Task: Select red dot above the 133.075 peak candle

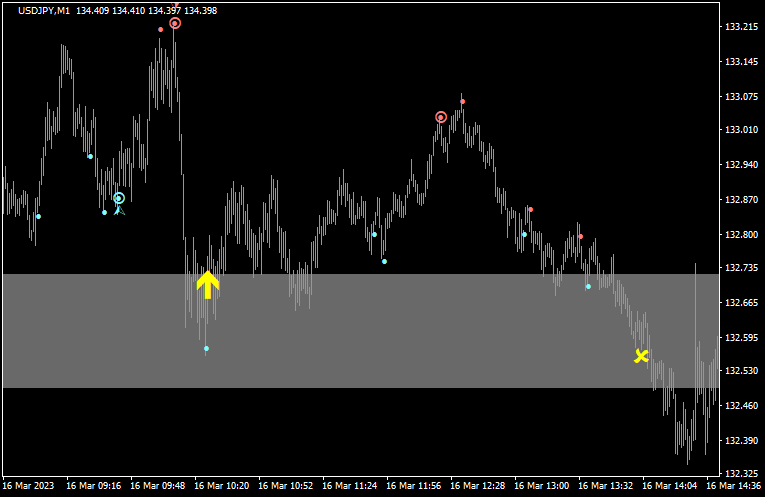Action: (462, 101)
